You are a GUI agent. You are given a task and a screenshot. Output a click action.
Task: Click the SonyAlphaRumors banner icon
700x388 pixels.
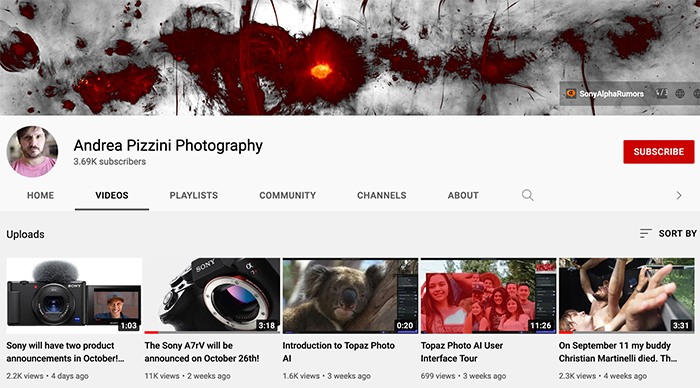tap(571, 93)
